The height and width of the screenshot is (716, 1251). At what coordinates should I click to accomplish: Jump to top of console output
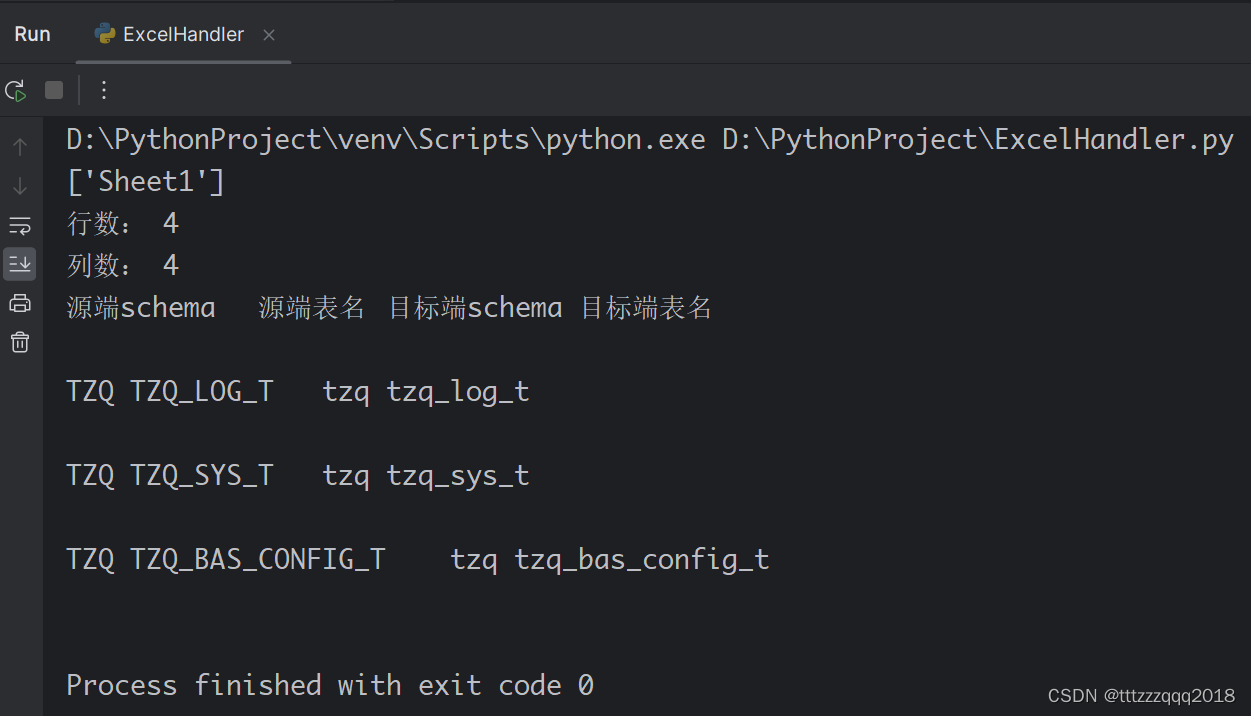point(19,145)
